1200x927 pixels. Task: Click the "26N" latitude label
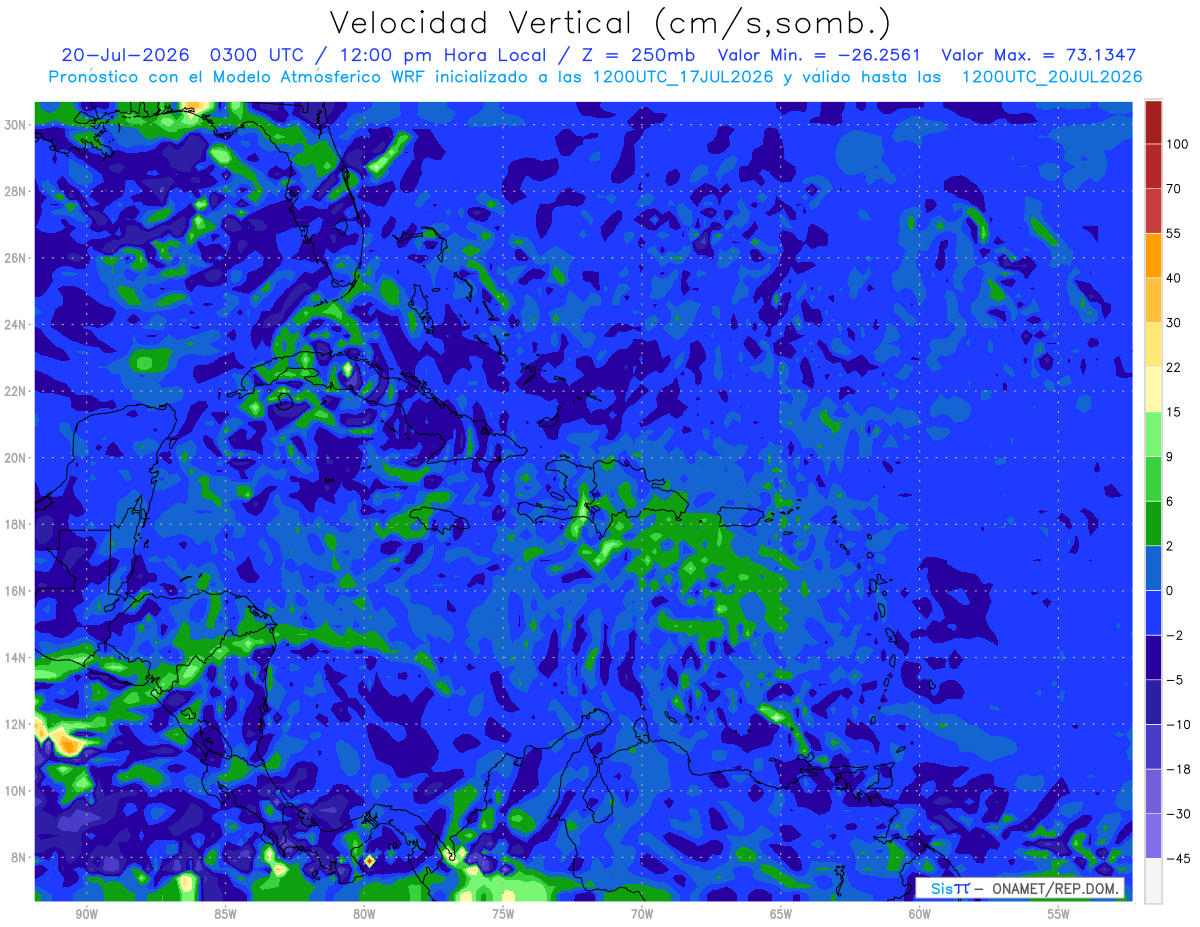click(15, 258)
